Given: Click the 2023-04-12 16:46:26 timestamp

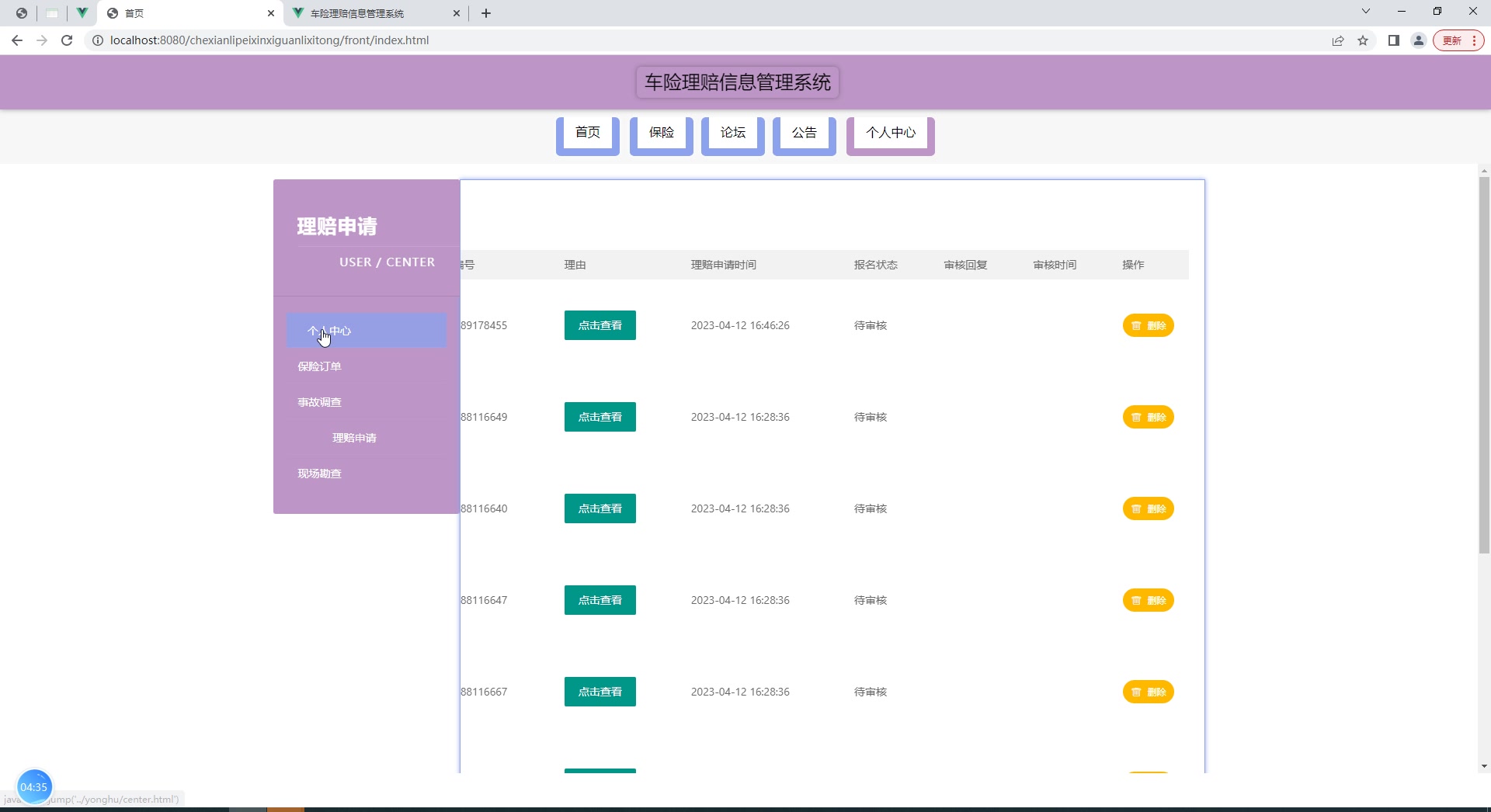Looking at the screenshot, I should [x=740, y=325].
